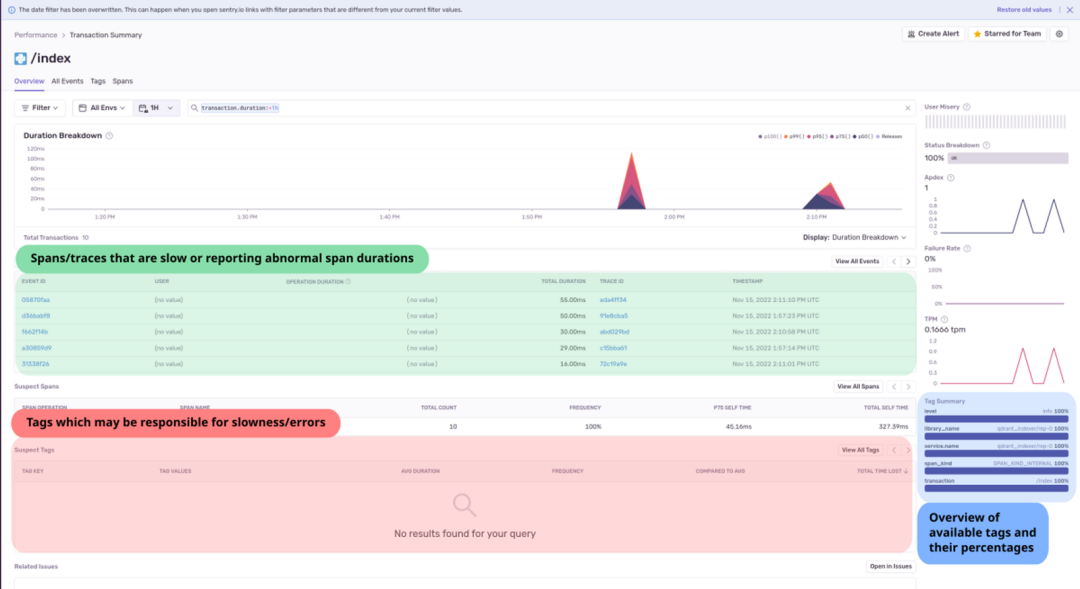Open trace ID 91e8cba5
This screenshot has height=589, width=1080.
point(614,316)
